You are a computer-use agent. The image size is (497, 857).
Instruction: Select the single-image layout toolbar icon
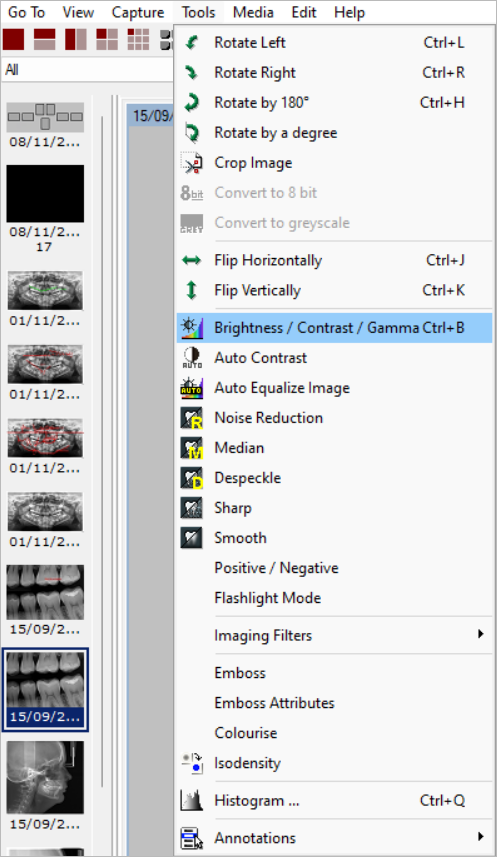coord(14,39)
